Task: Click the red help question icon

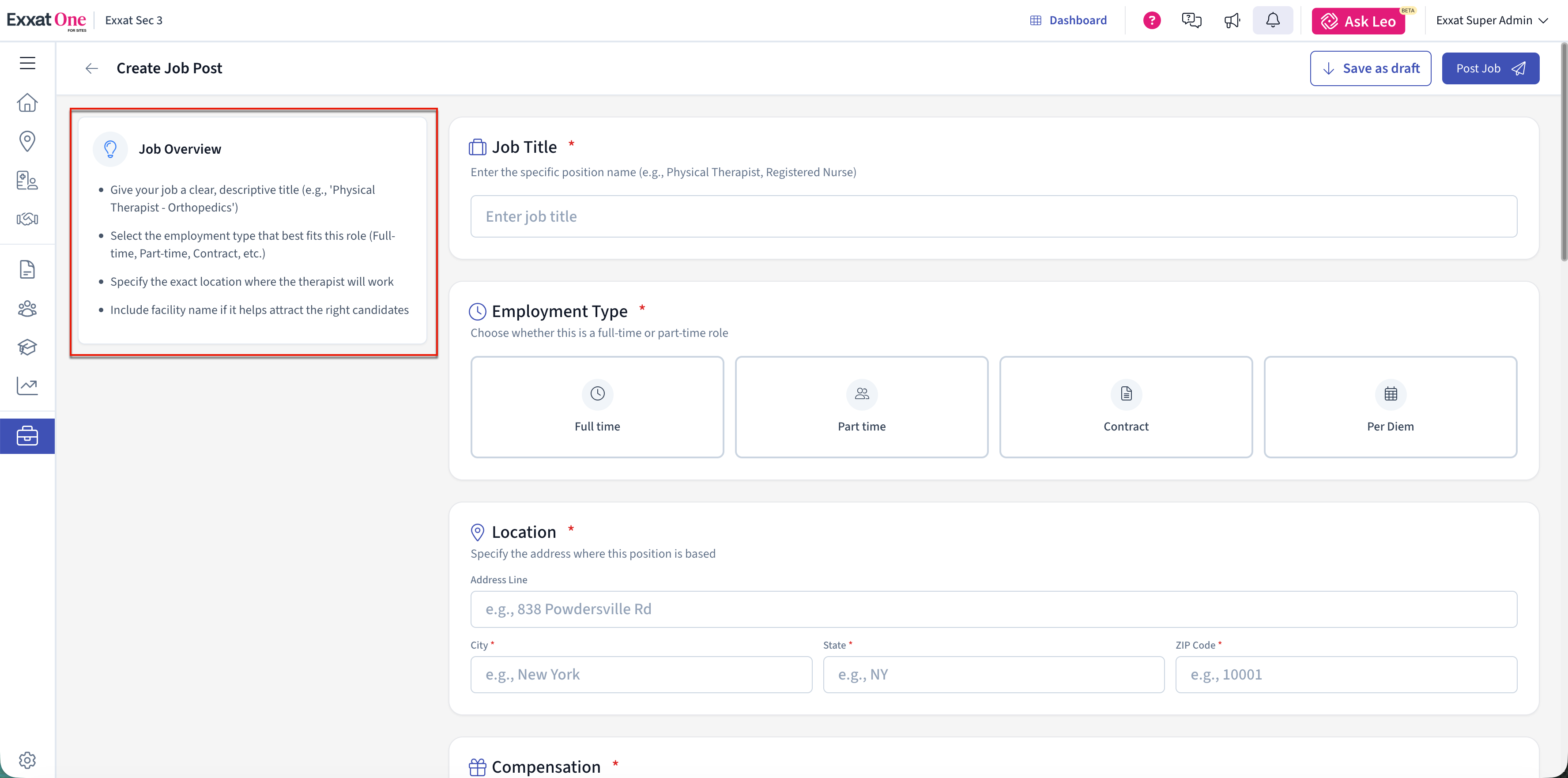Action: click(1152, 21)
